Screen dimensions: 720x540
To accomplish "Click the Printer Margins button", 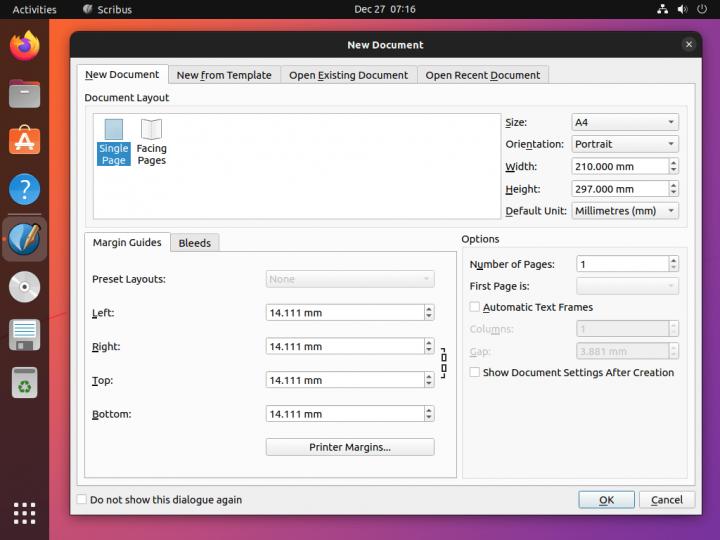I will tap(350, 447).
